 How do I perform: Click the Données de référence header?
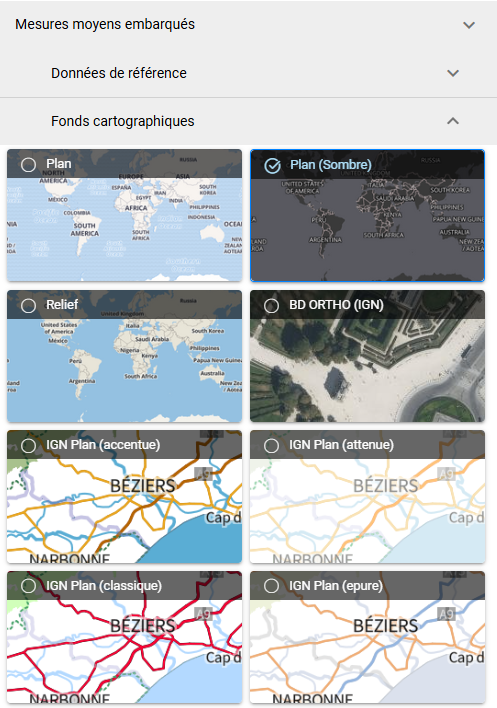(x=248, y=73)
